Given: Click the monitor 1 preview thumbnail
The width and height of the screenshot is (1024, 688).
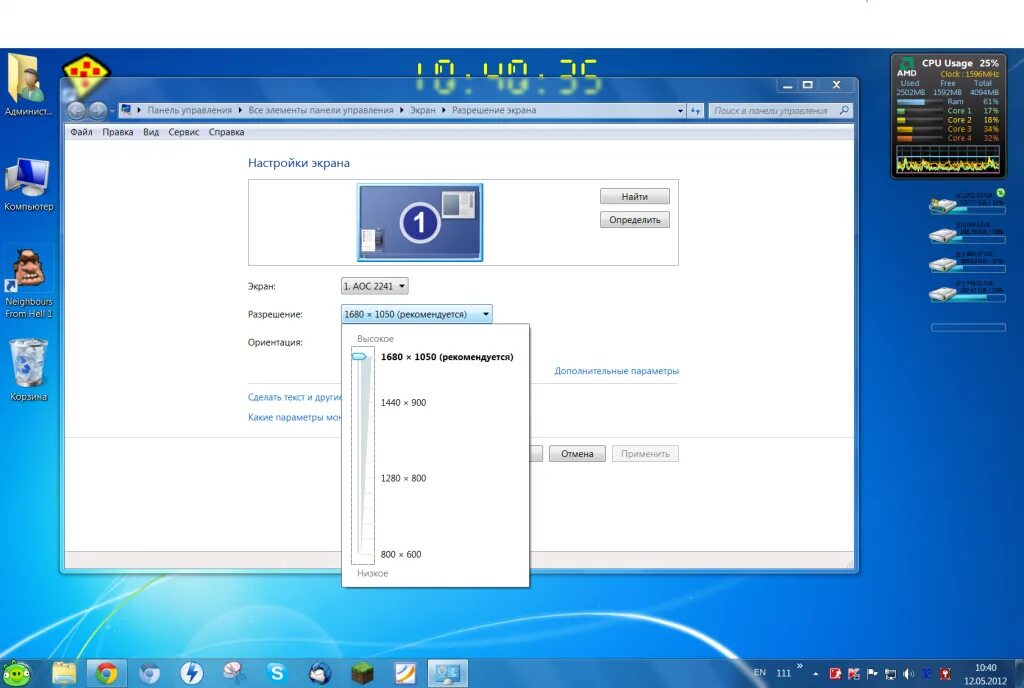Looking at the screenshot, I should (x=420, y=223).
